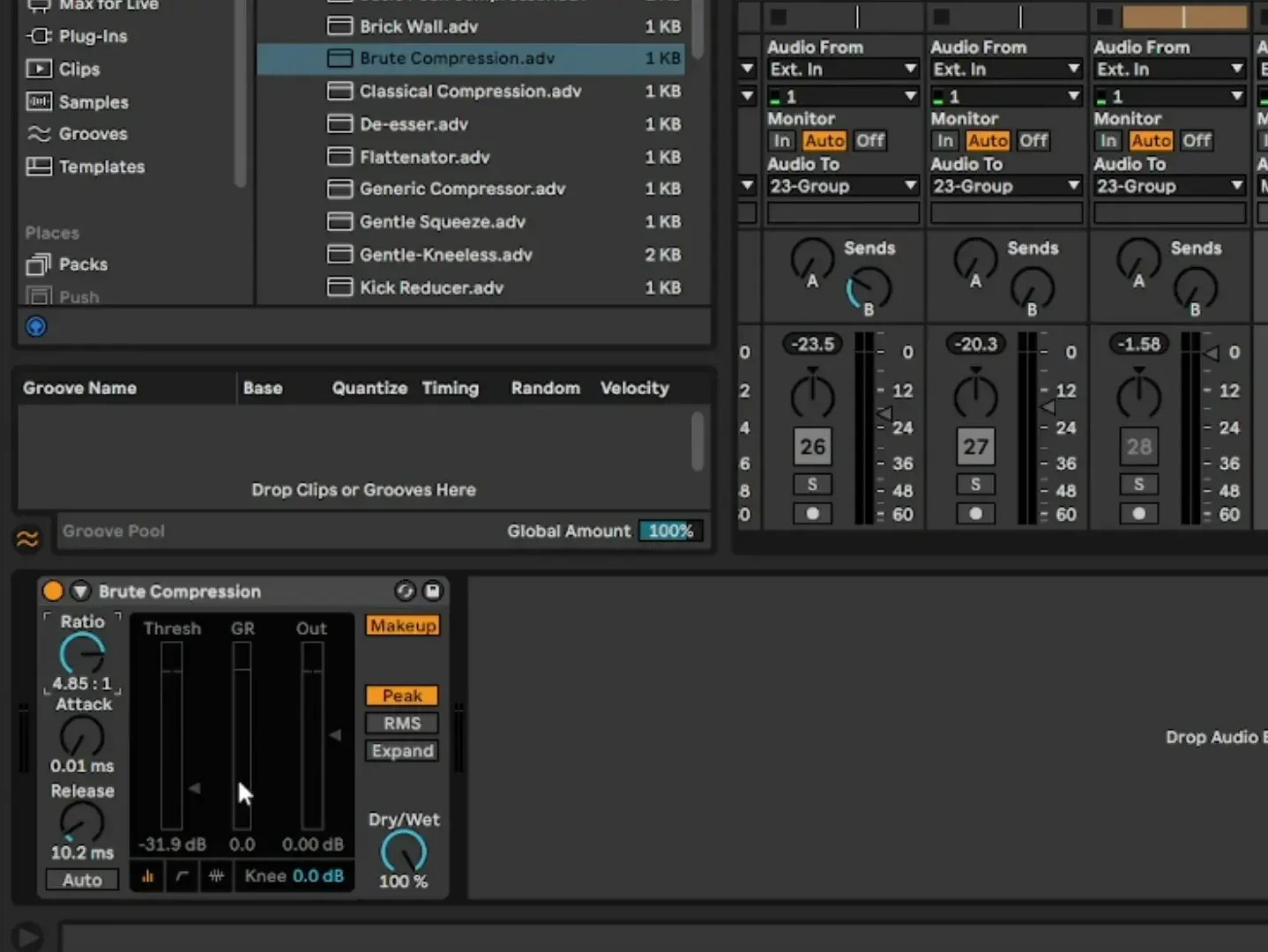The width and height of the screenshot is (1268, 952).
Task: Open Packs under Places
Action: click(x=67, y=264)
